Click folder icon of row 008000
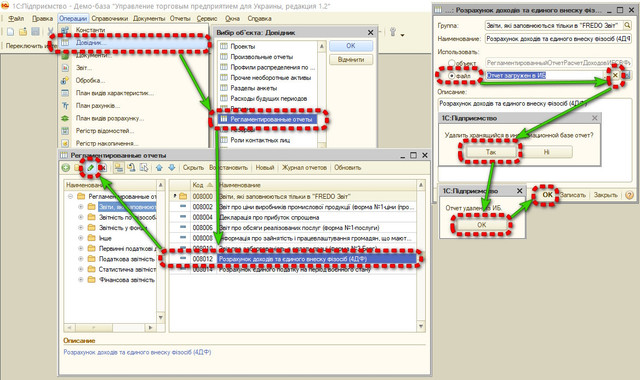The height and width of the screenshot is (380, 640). [183, 196]
